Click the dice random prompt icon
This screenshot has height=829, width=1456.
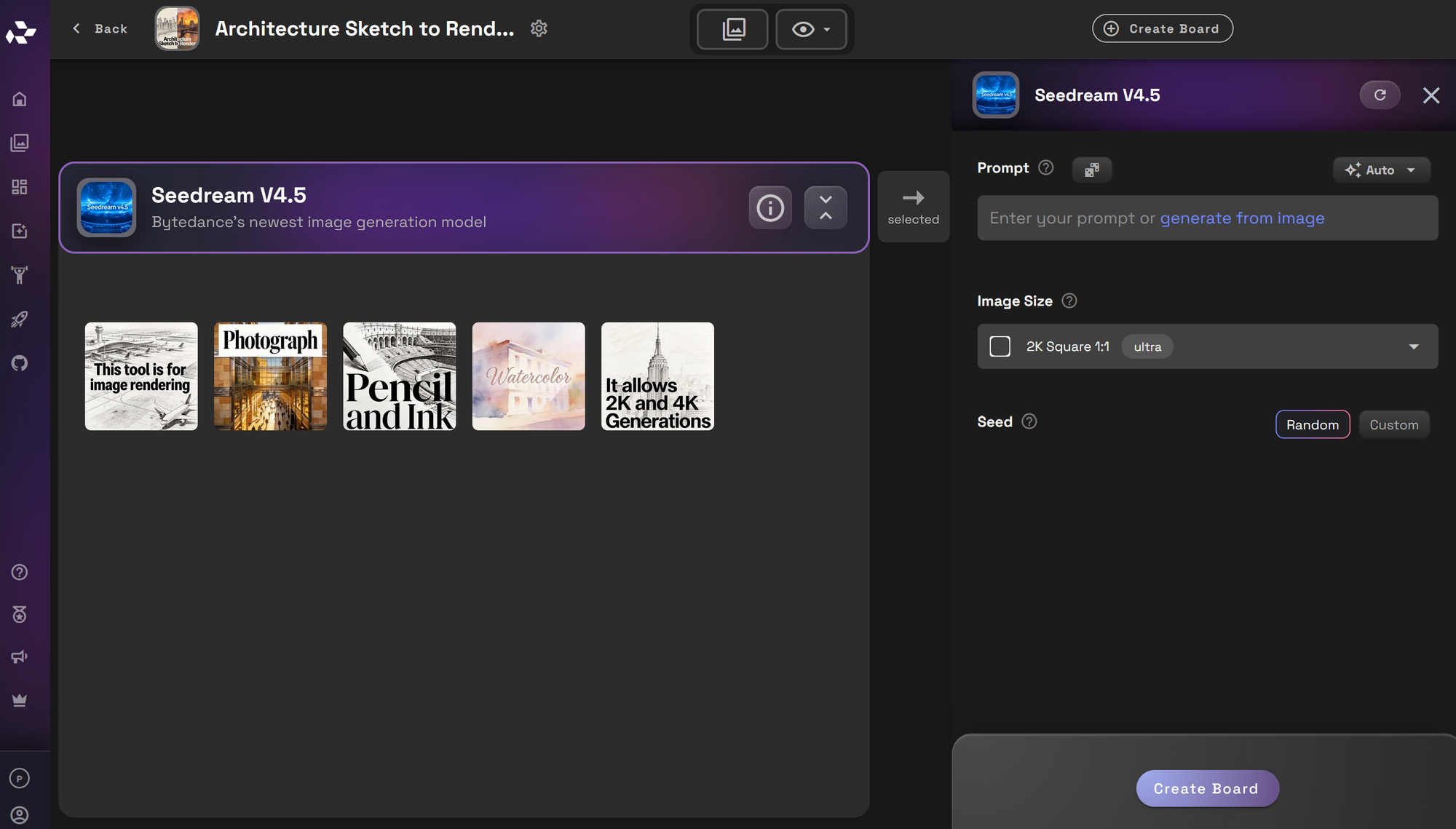coord(1092,170)
